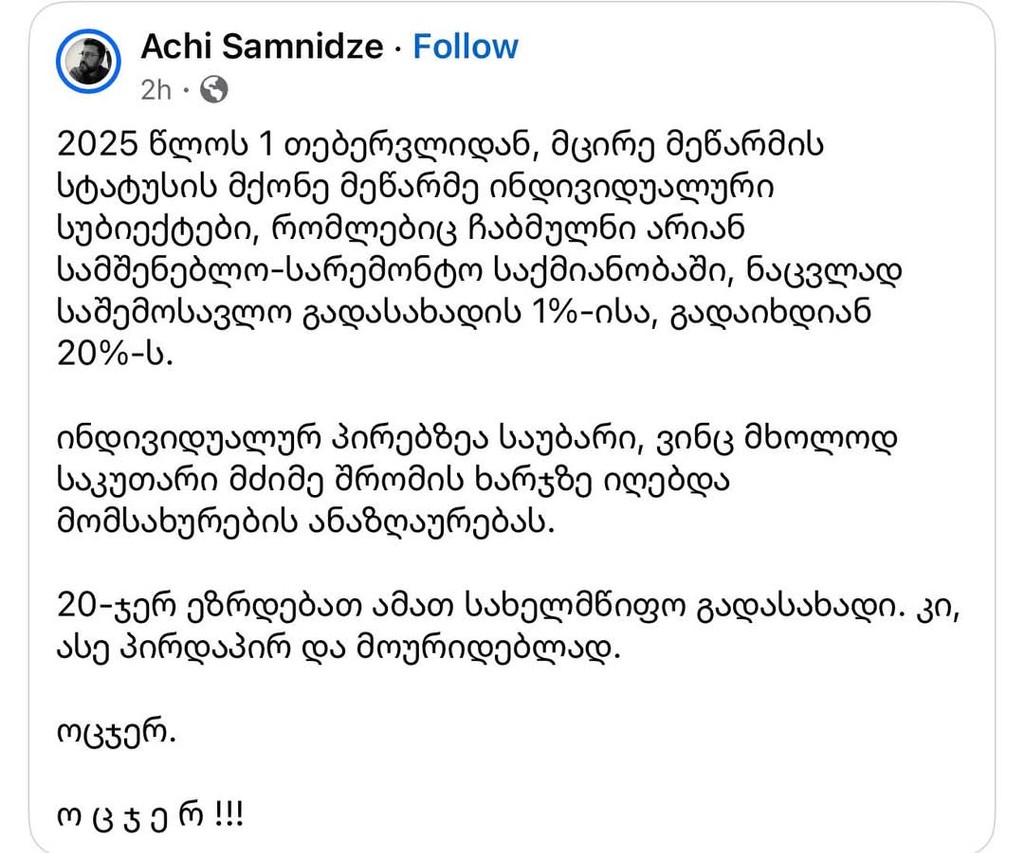Click the public audience globe icon

click(214, 91)
